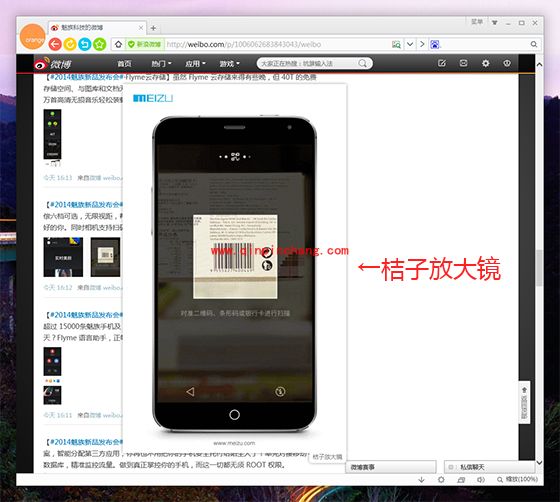560x502 pixels.
Task: Click the www.meizu.com text below phone
Action: [234, 443]
